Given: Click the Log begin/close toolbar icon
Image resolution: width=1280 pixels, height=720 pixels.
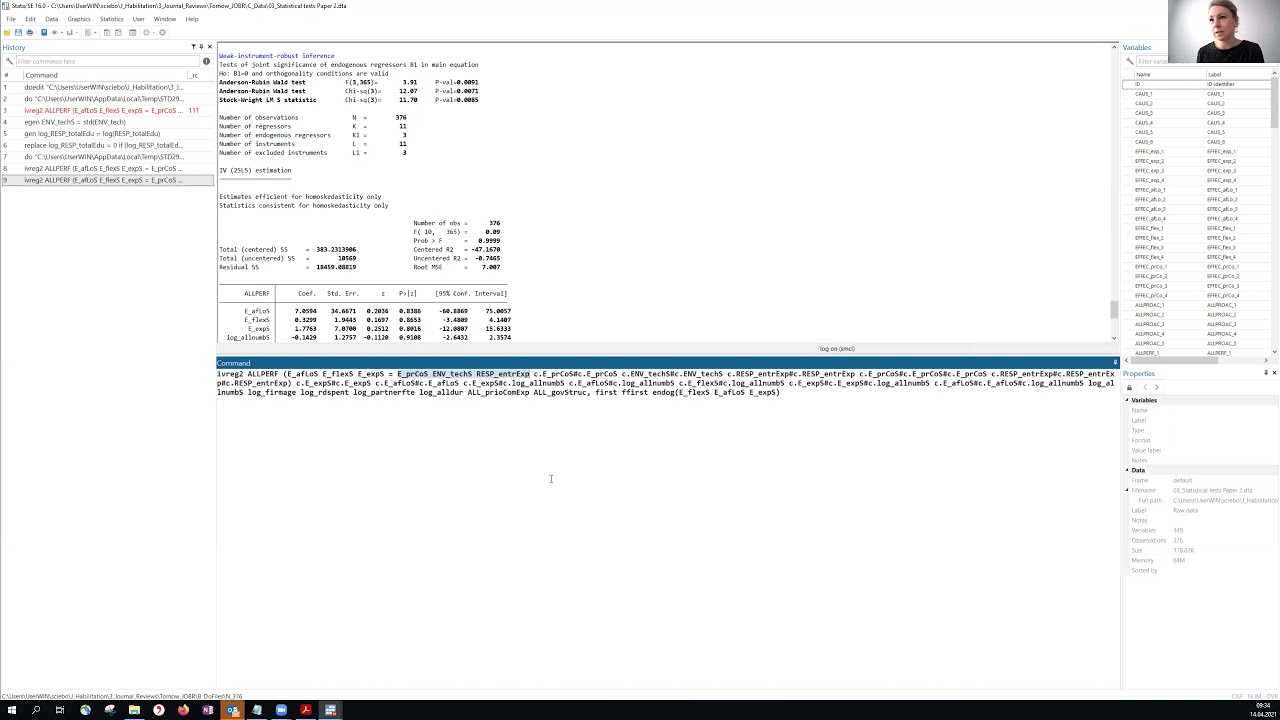Looking at the screenshot, I should coord(44,32).
